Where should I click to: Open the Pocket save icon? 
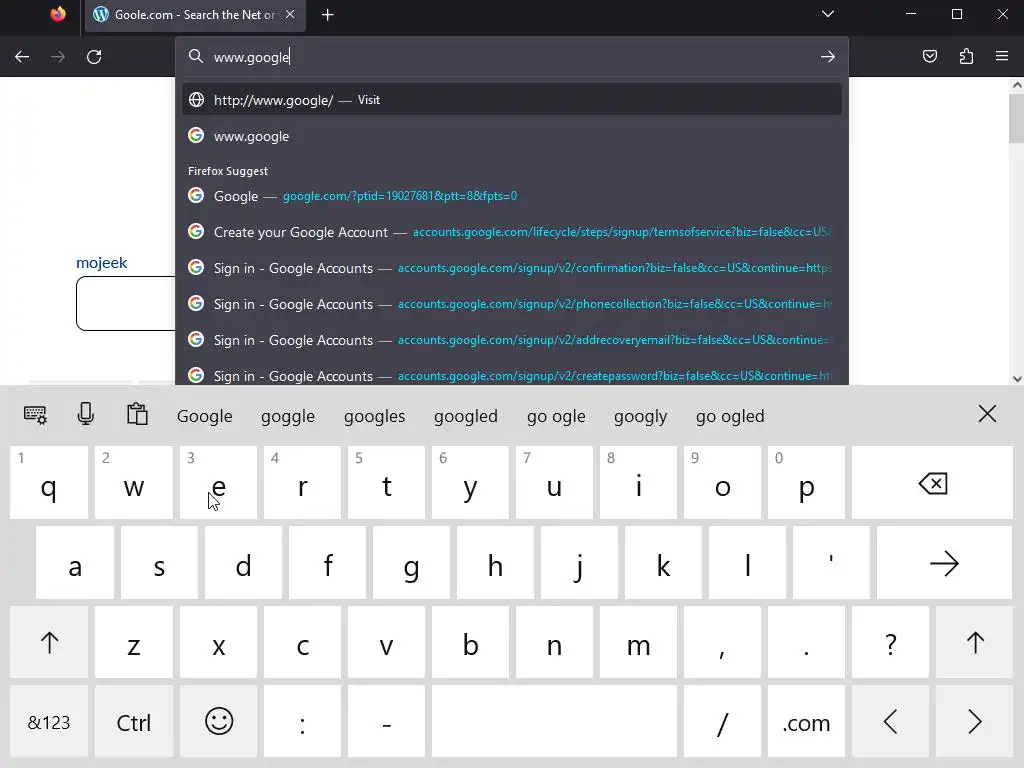[x=930, y=56]
